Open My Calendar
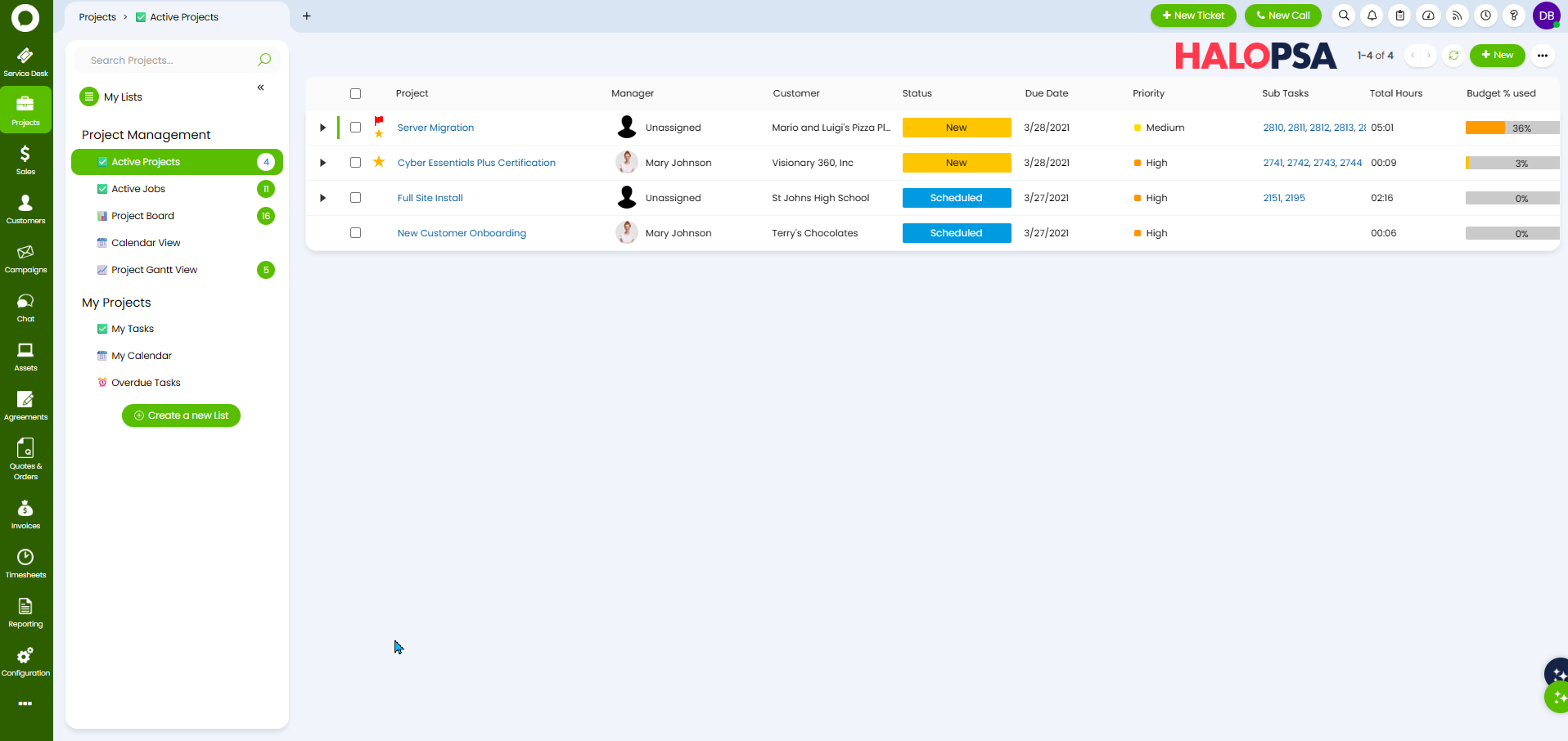1568x741 pixels. (177, 356)
